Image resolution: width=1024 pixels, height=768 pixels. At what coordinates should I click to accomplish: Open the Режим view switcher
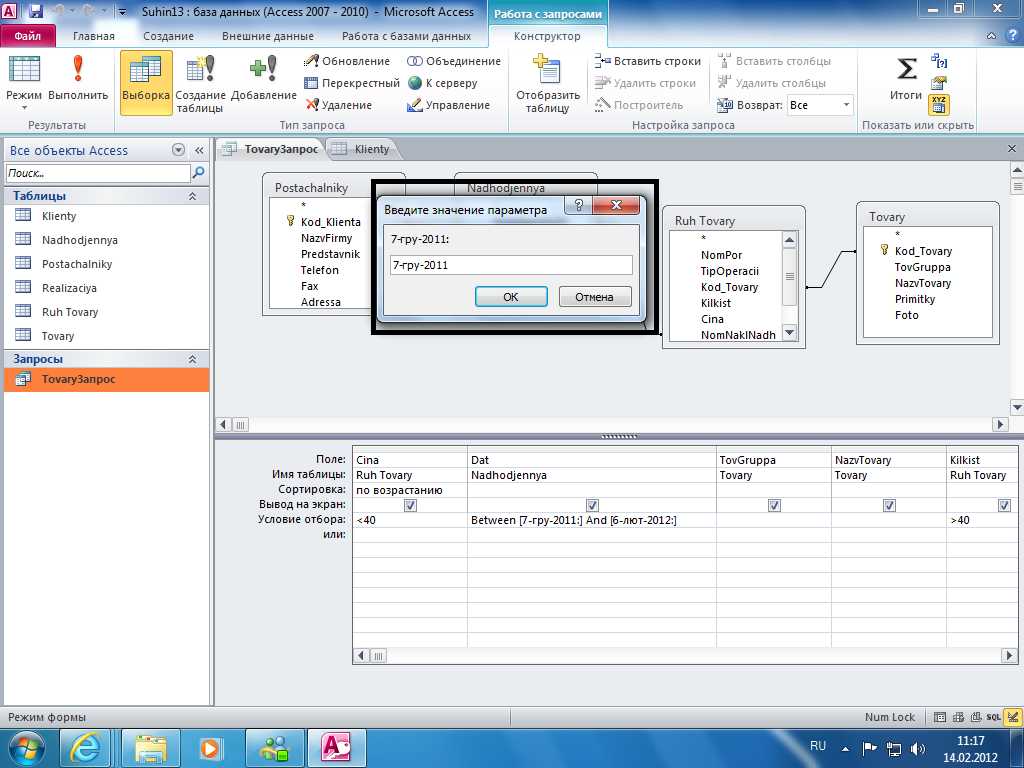[x=24, y=82]
